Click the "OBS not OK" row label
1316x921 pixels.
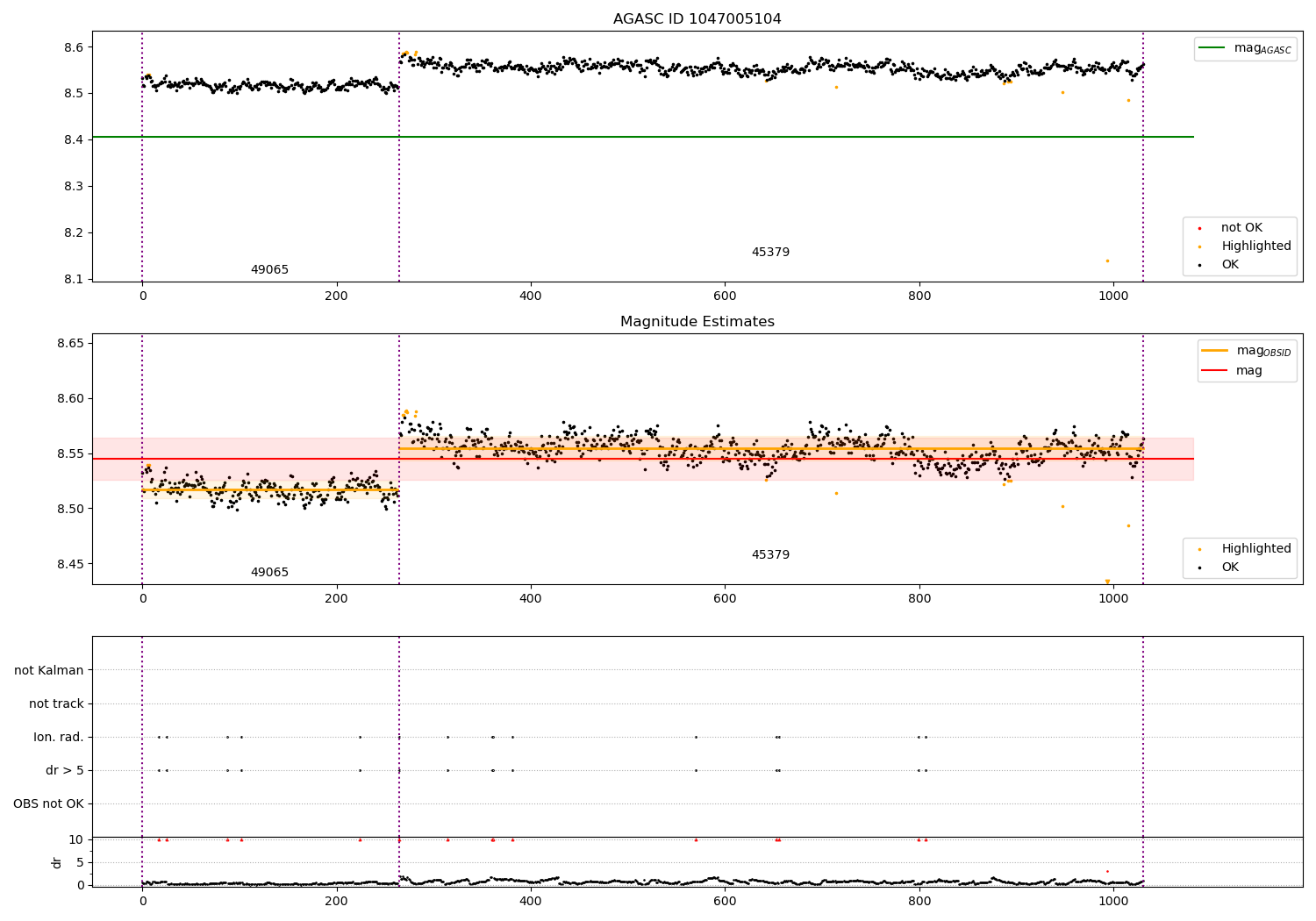coord(48,803)
